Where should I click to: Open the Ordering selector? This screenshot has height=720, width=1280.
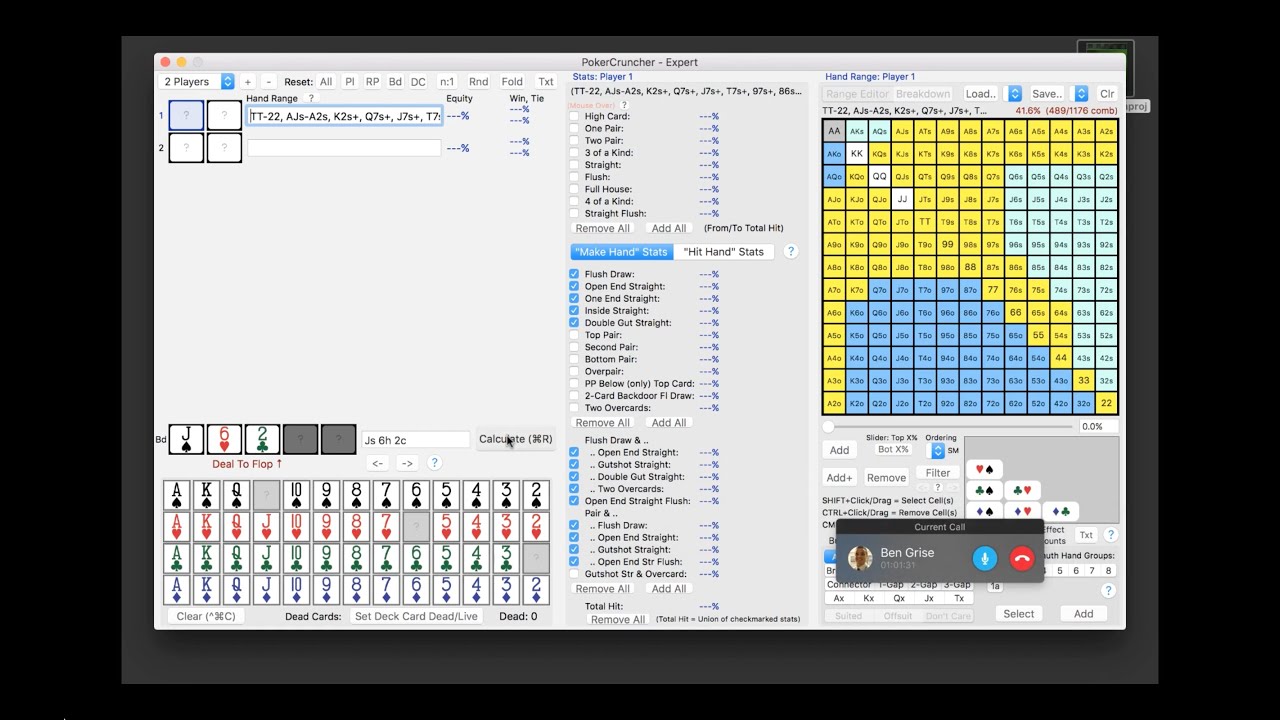pyautogui.click(x=938, y=451)
